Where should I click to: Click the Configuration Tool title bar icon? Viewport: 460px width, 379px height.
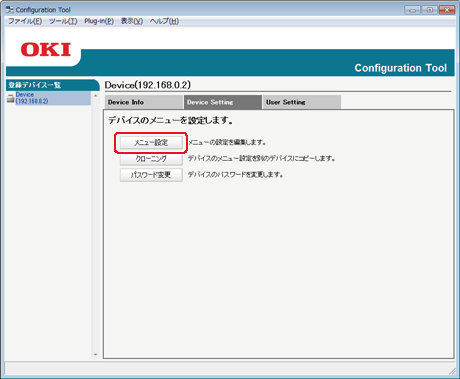pyautogui.click(x=10, y=10)
